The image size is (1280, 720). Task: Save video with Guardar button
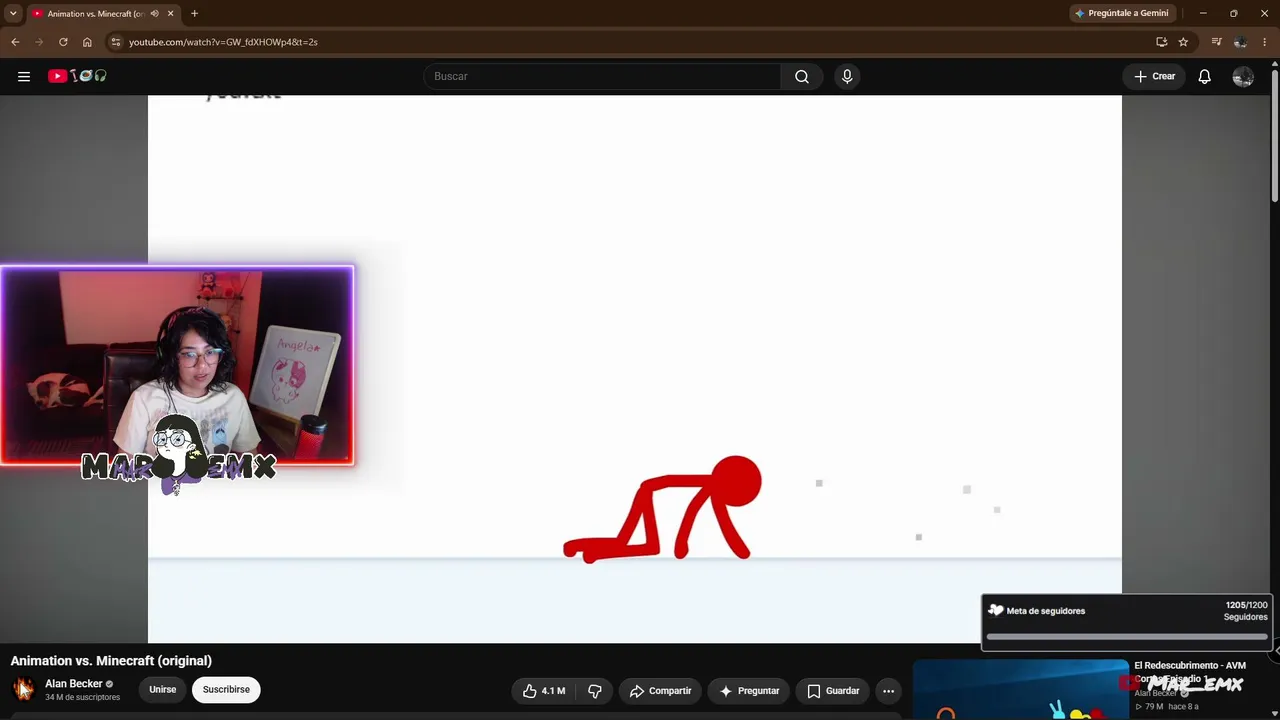coord(833,691)
